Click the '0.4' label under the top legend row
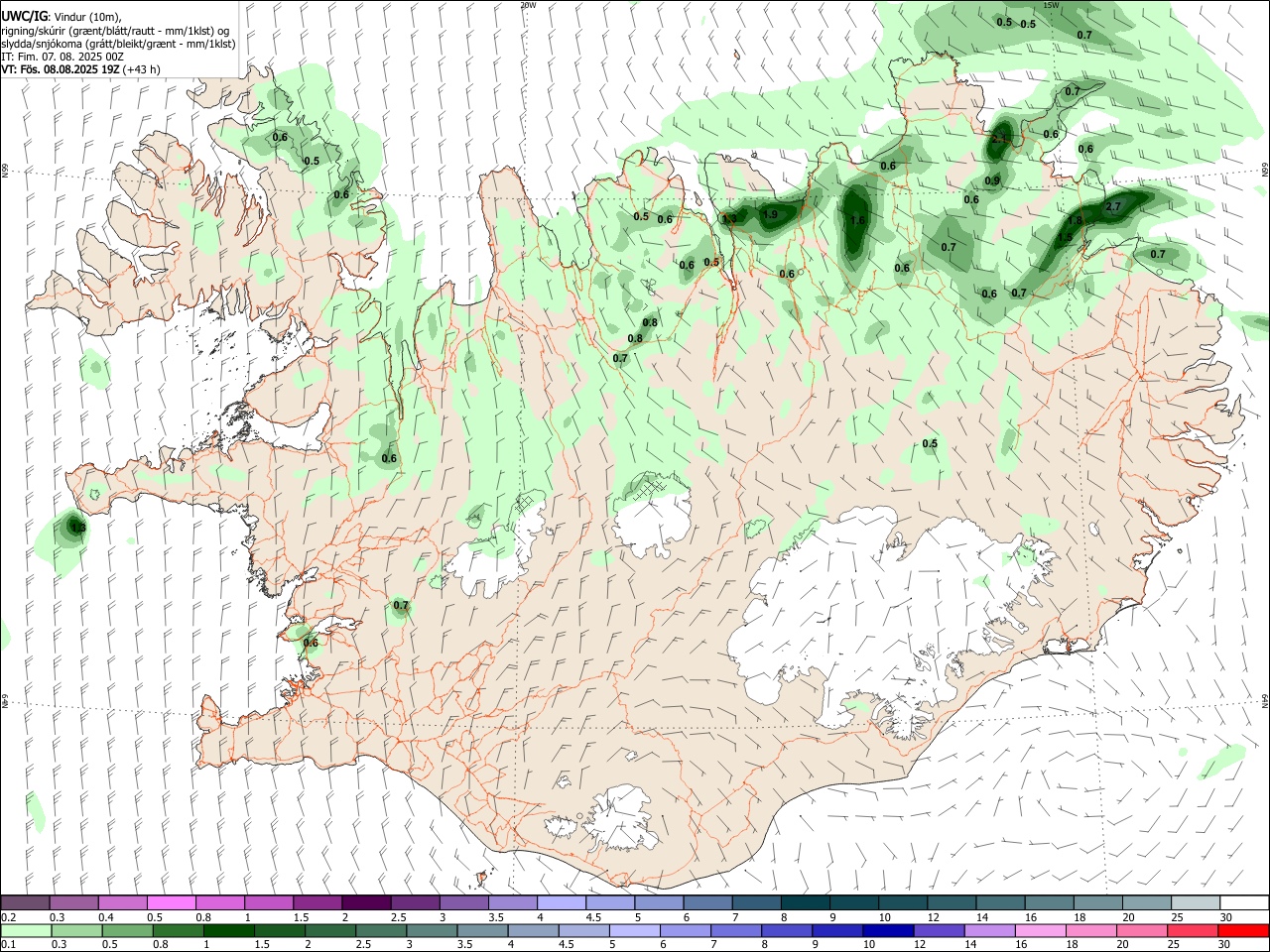Image resolution: width=1270 pixels, height=952 pixels. coord(106,917)
